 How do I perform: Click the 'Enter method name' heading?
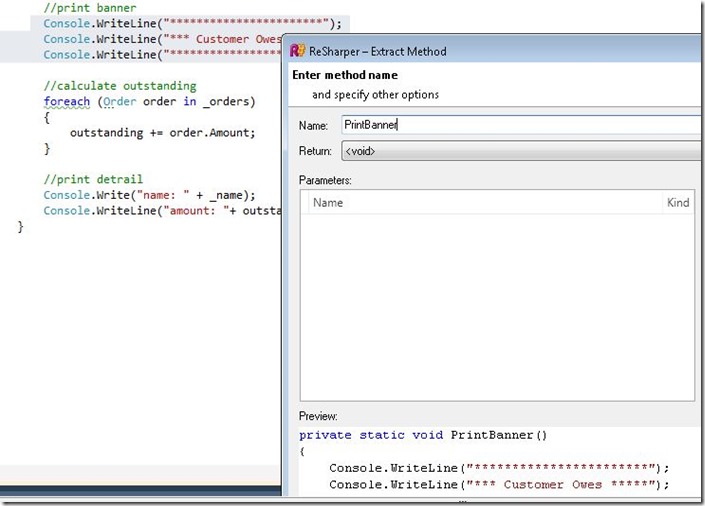point(345,75)
